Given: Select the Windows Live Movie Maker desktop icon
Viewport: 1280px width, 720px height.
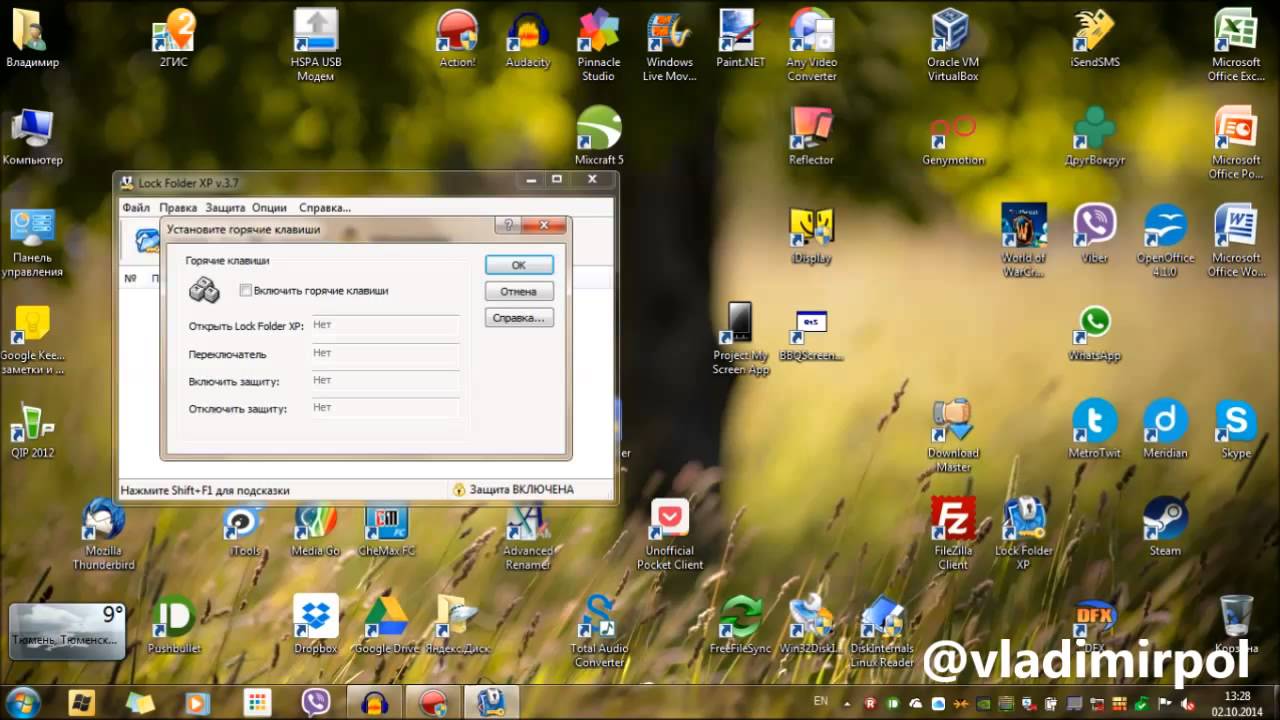Looking at the screenshot, I should 669,45.
